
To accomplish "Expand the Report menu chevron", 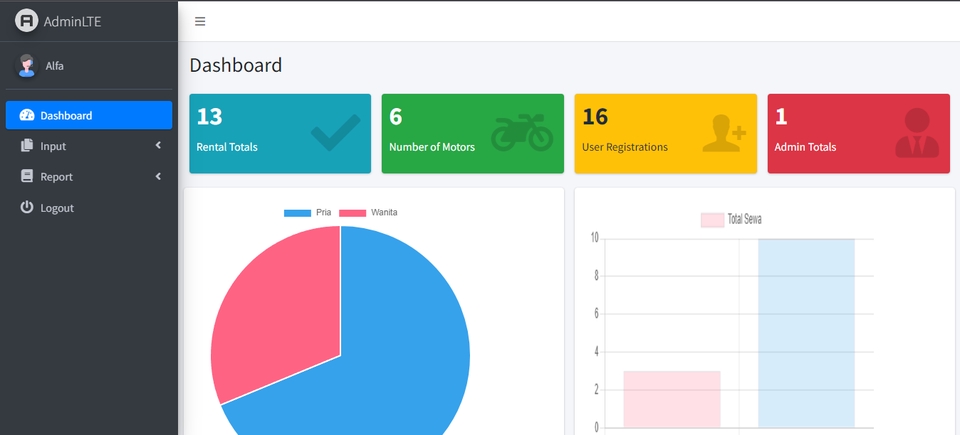I will coord(158,176).
